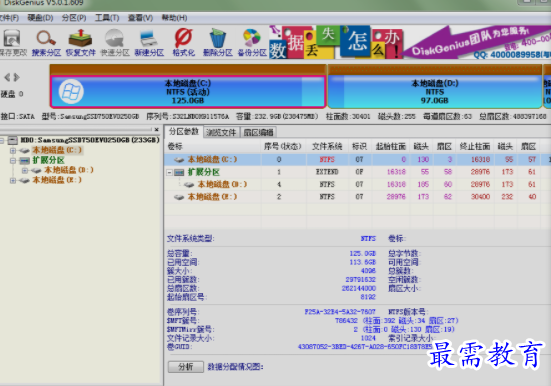This screenshot has width=551, height=386.
Task: Click the disk icon of the E: table row
Action: (x=179, y=197)
